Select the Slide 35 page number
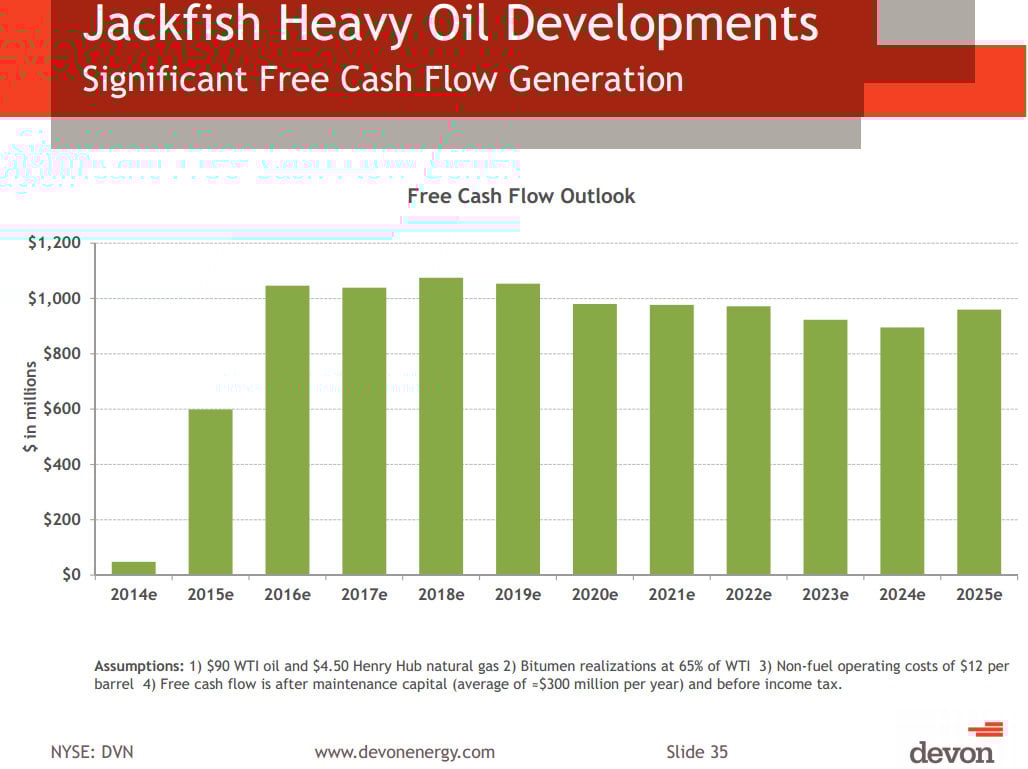Image resolution: width=1028 pixels, height=769 pixels. [x=697, y=752]
